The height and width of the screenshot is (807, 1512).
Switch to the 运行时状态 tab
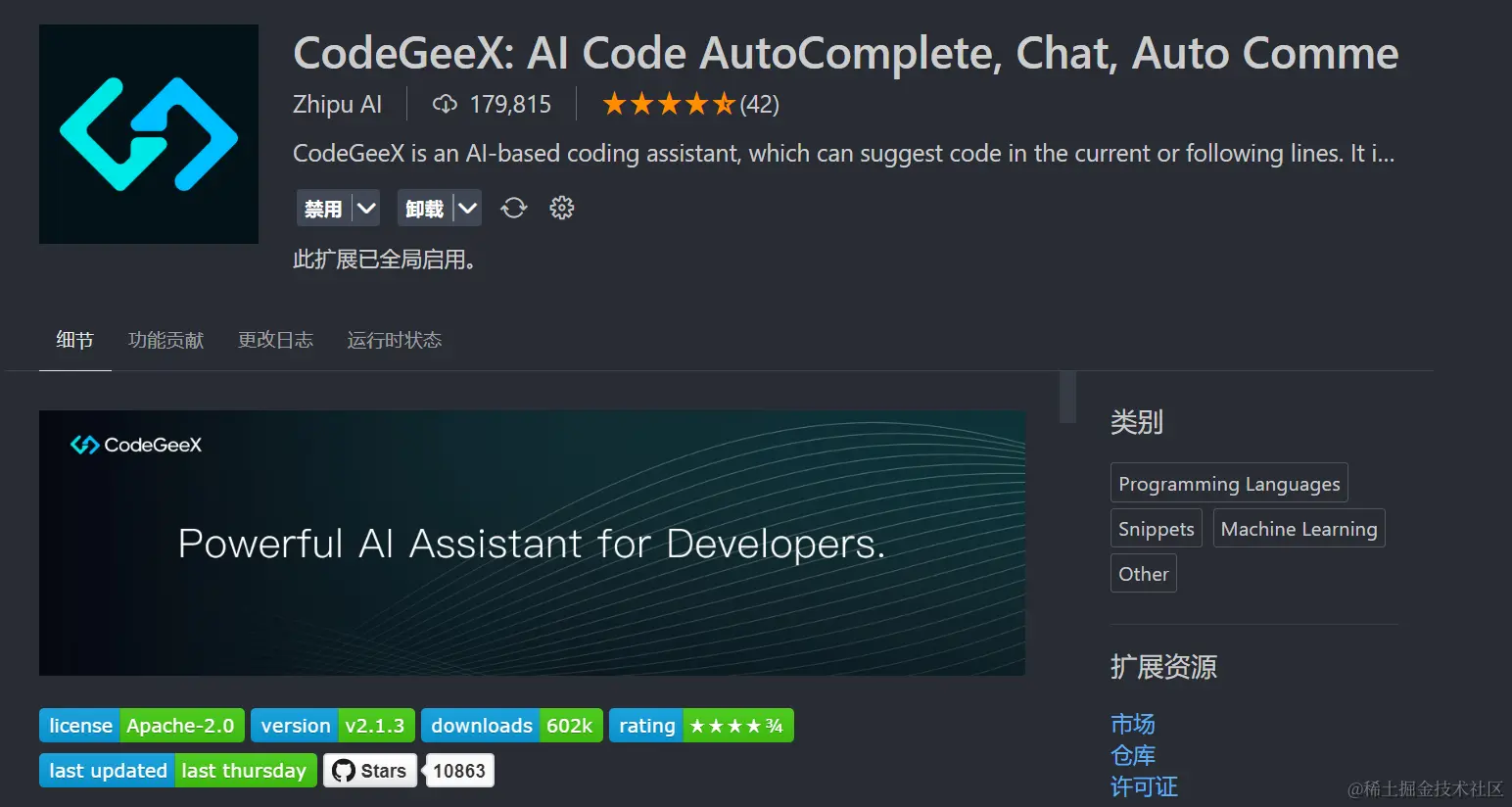394,340
